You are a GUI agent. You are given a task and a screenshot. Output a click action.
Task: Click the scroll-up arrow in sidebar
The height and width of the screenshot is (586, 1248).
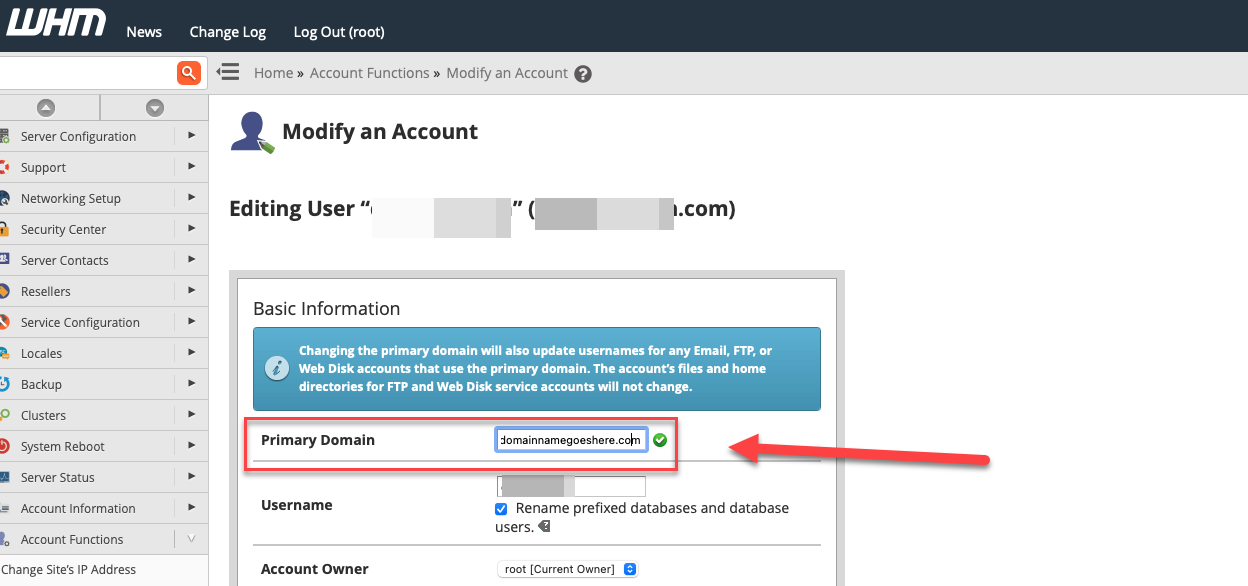tap(46, 108)
